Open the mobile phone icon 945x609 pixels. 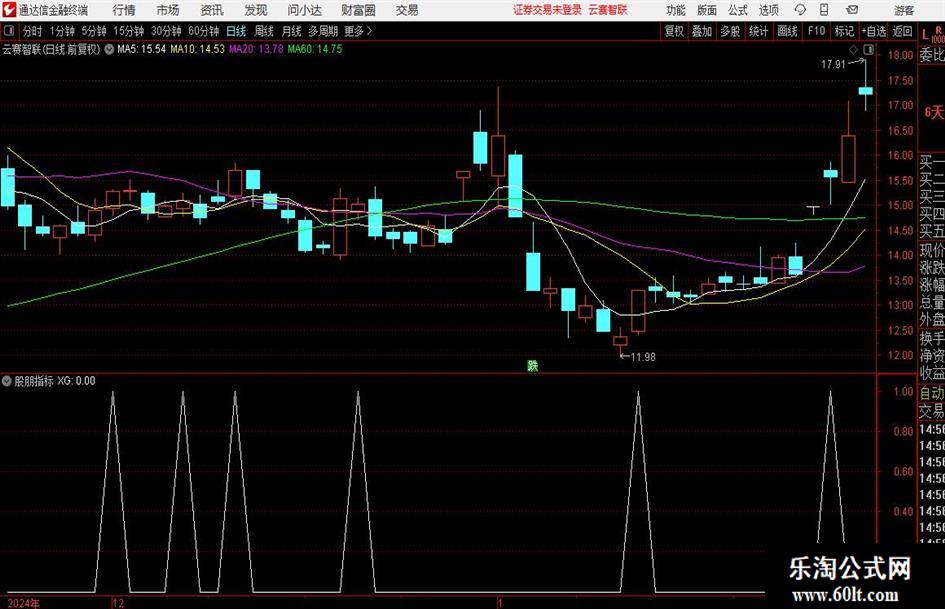(x=824, y=10)
